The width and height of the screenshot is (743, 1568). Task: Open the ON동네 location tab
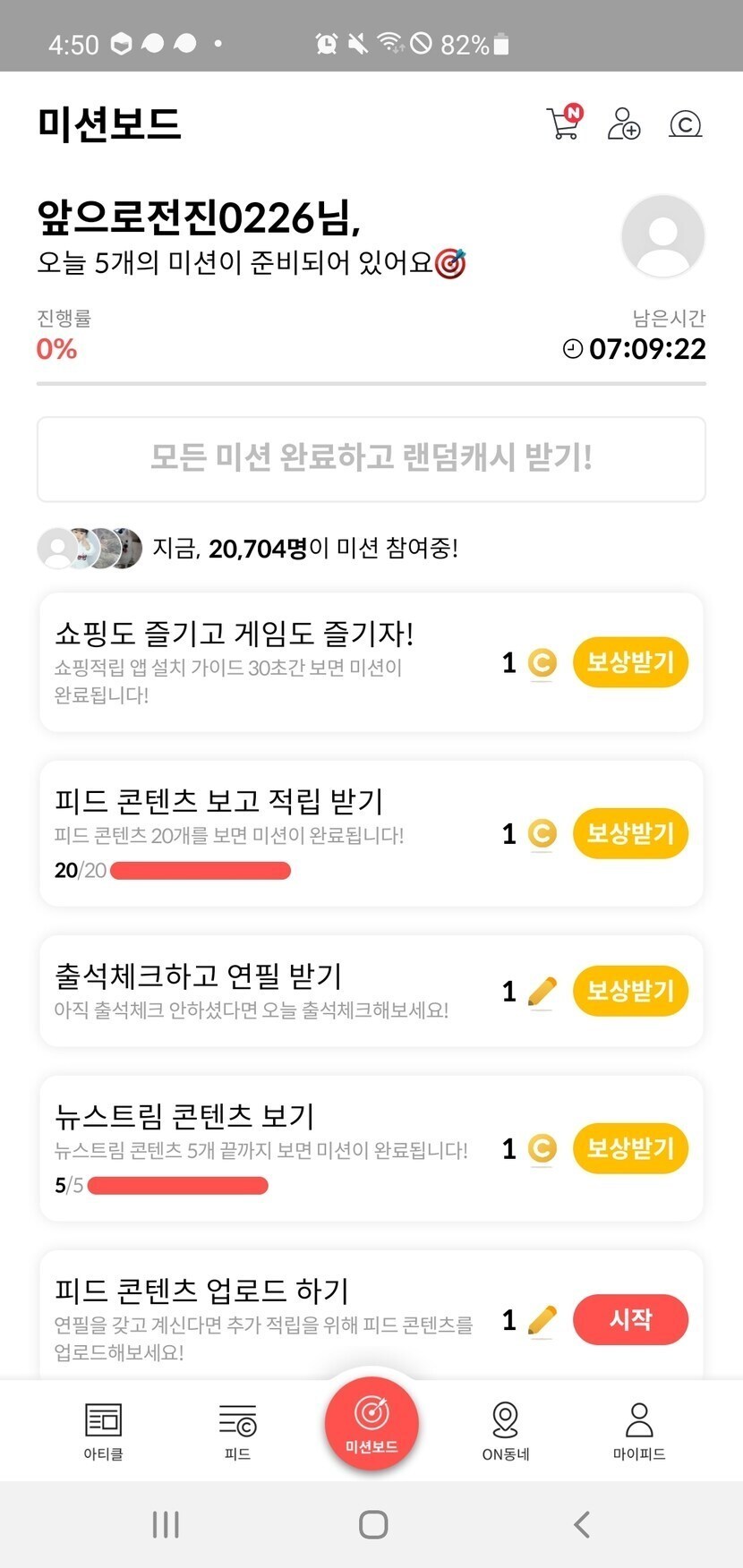506,1429
